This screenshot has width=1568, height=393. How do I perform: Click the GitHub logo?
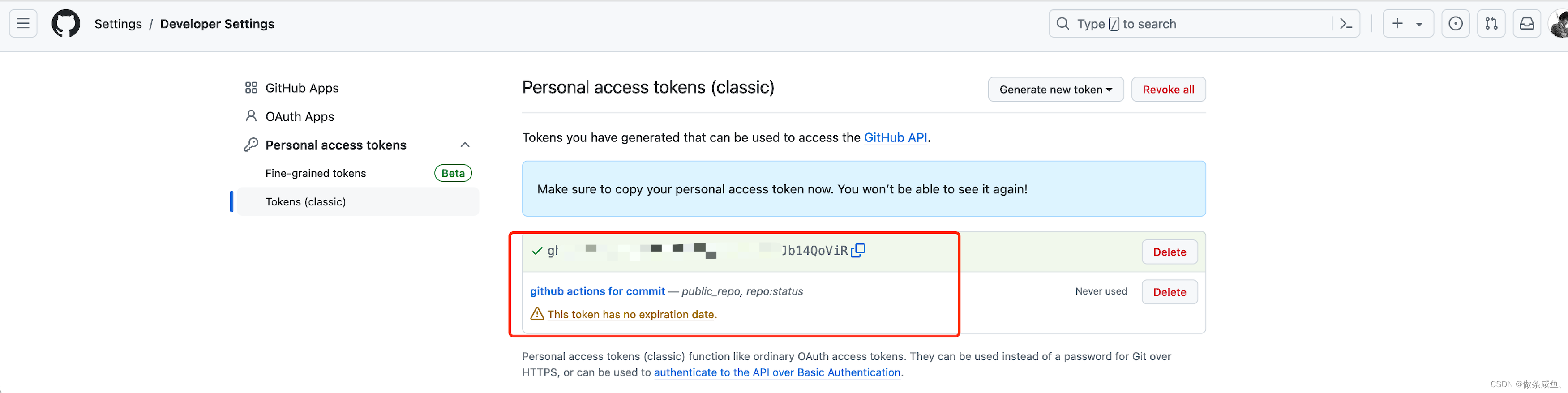pyautogui.click(x=66, y=23)
